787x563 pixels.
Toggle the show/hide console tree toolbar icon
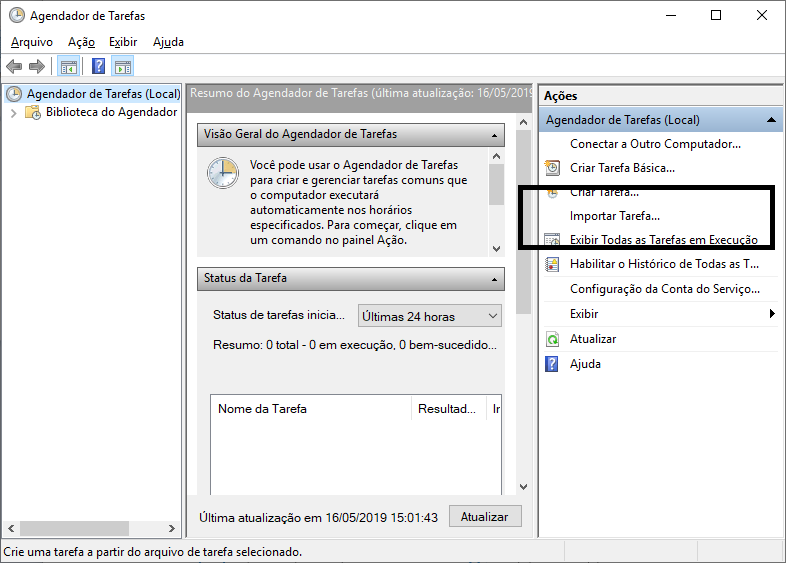pyautogui.click(x=69, y=66)
